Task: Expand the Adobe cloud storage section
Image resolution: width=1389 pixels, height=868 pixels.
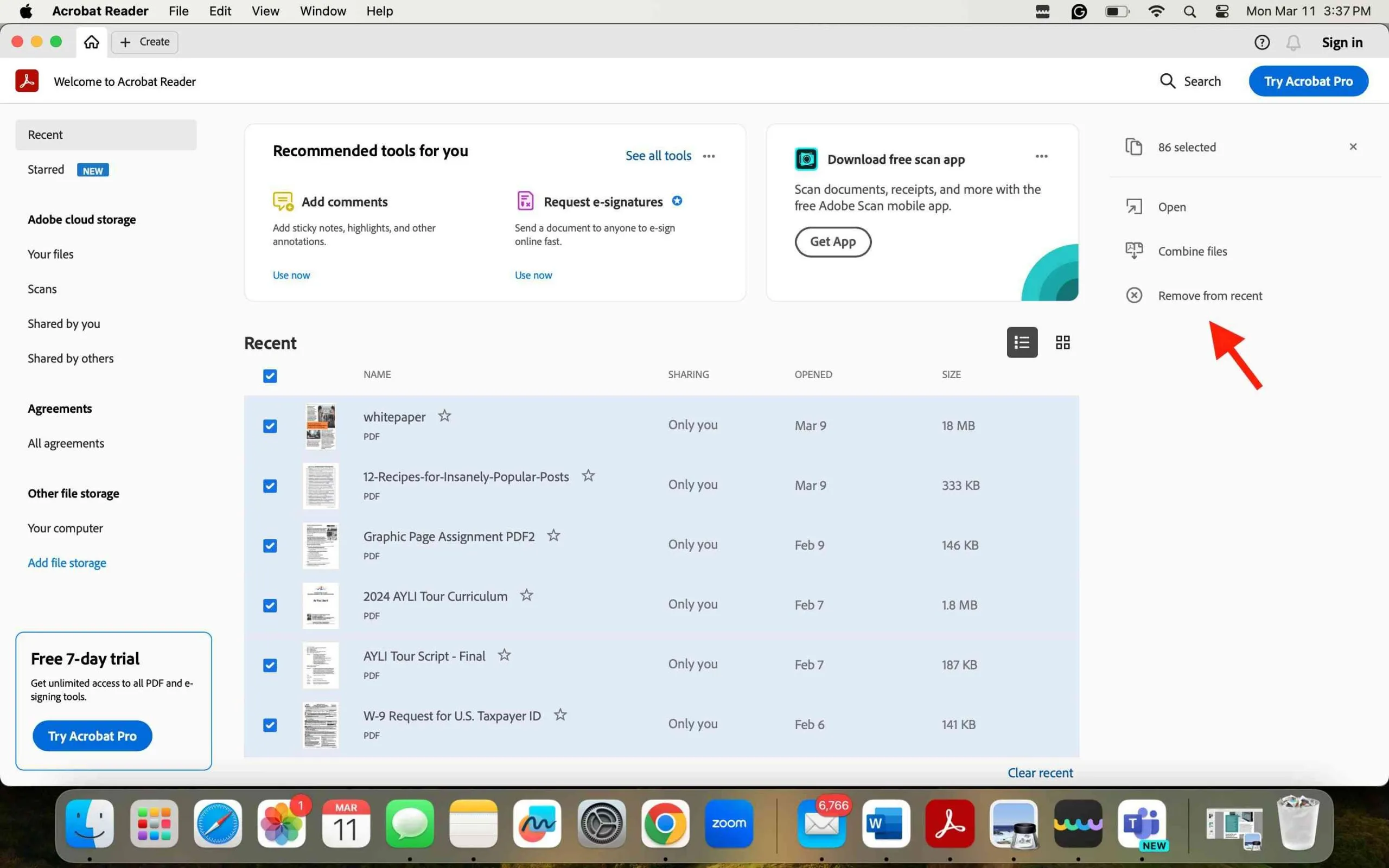Action: (x=81, y=219)
